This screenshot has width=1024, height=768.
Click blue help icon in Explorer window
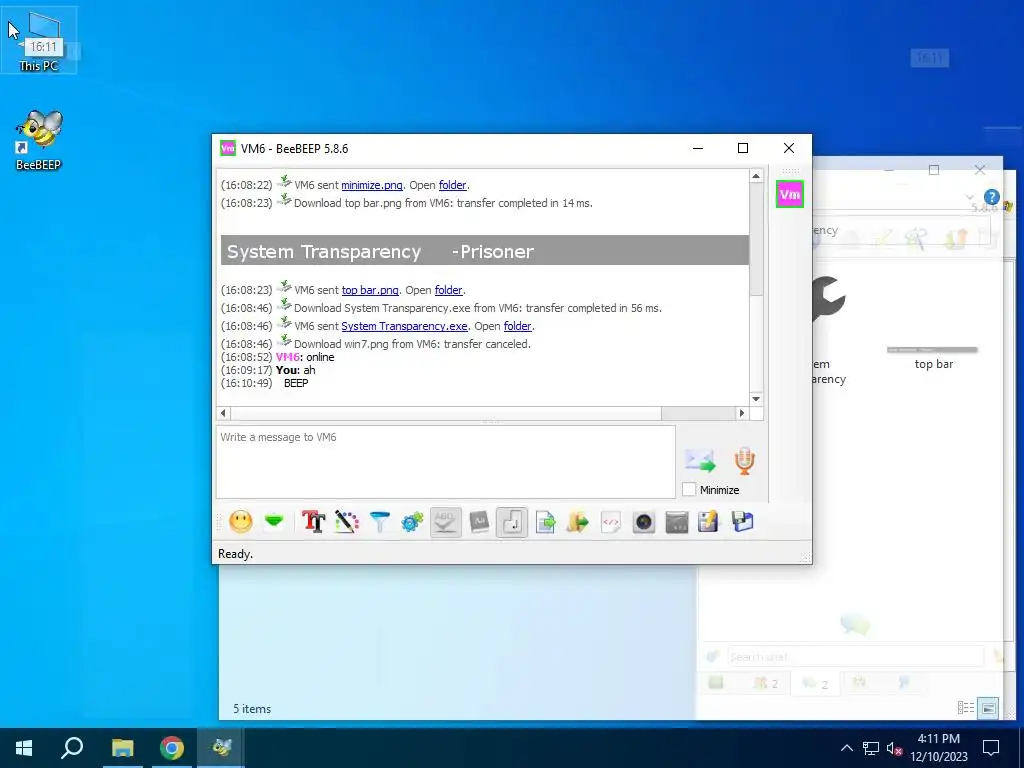991,197
